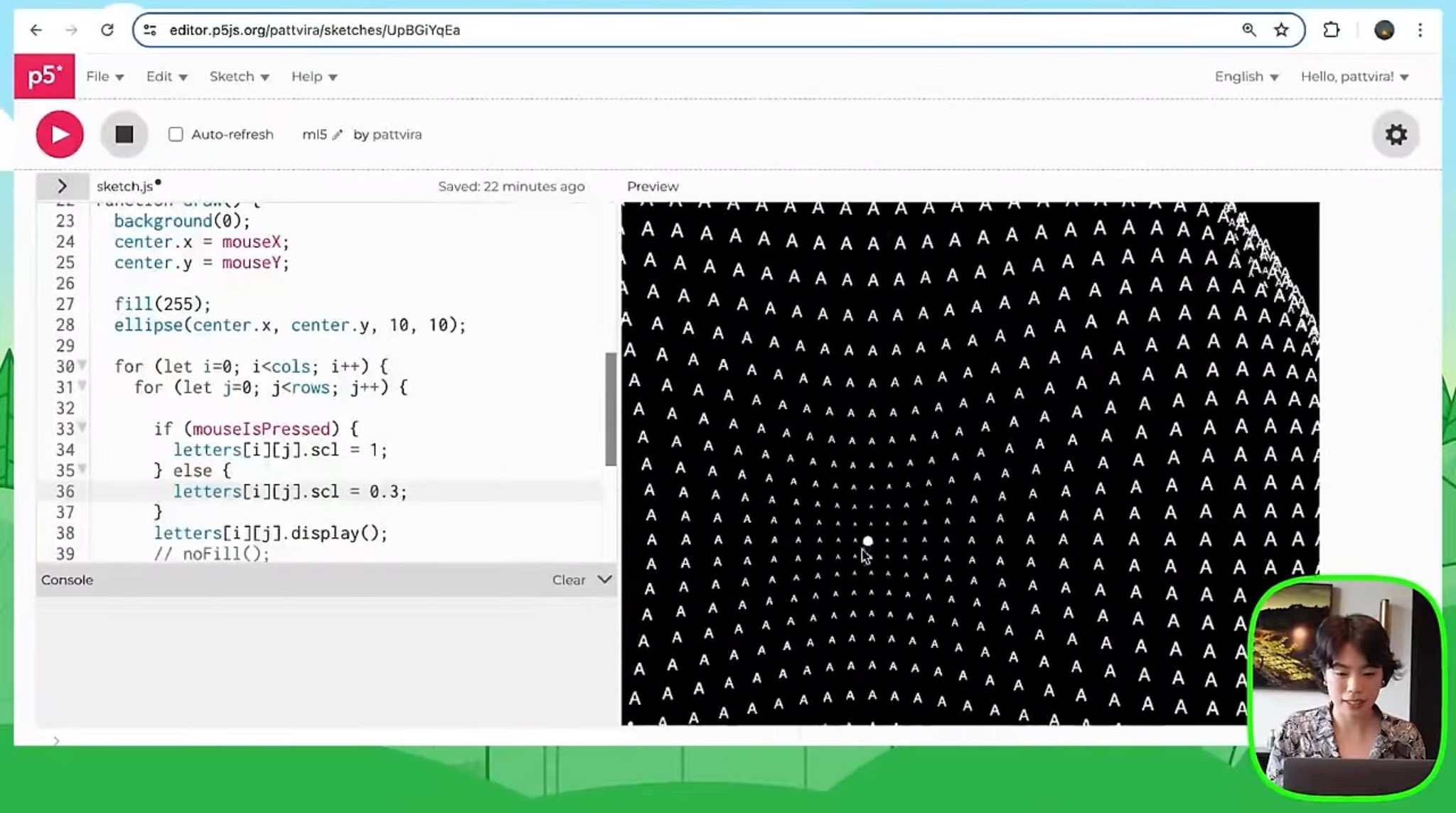The height and width of the screenshot is (813, 1456).
Task: Open browser extensions puzzle icon
Action: [x=1331, y=30]
